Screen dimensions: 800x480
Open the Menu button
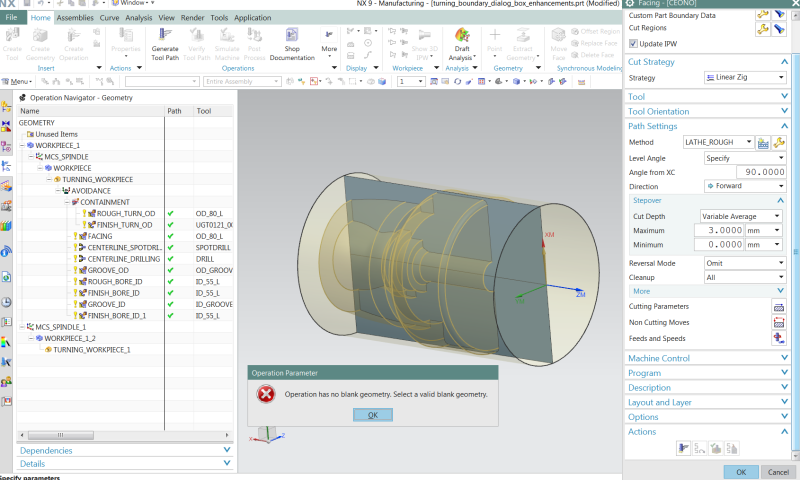pos(18,82)
